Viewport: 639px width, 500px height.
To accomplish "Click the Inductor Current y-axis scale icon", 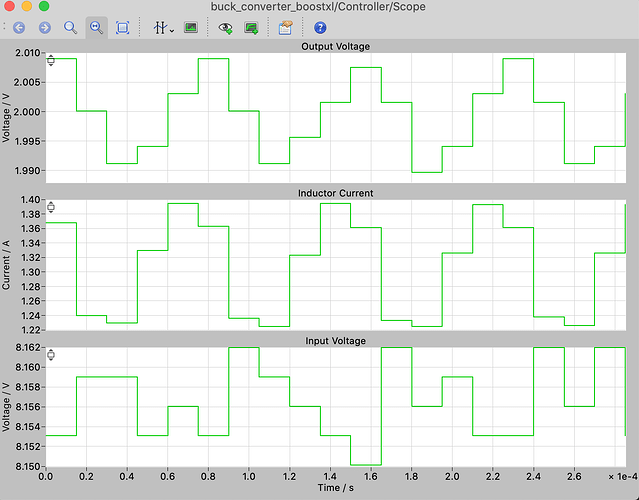I will (x=51, y=207).
